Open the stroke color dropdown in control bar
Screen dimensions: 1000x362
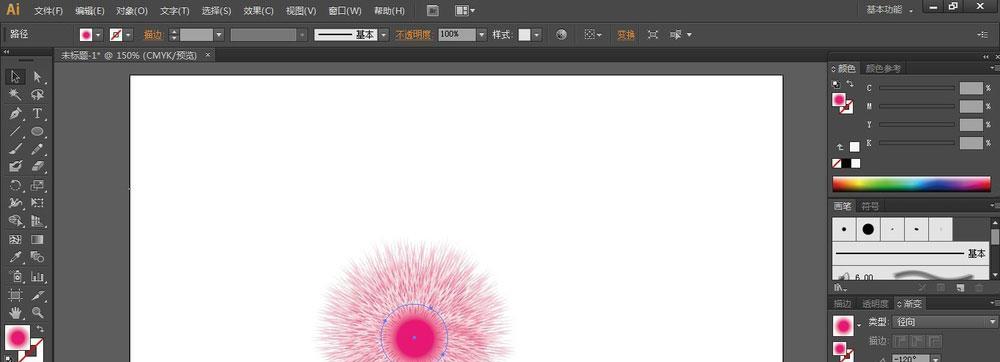point(128,35)
